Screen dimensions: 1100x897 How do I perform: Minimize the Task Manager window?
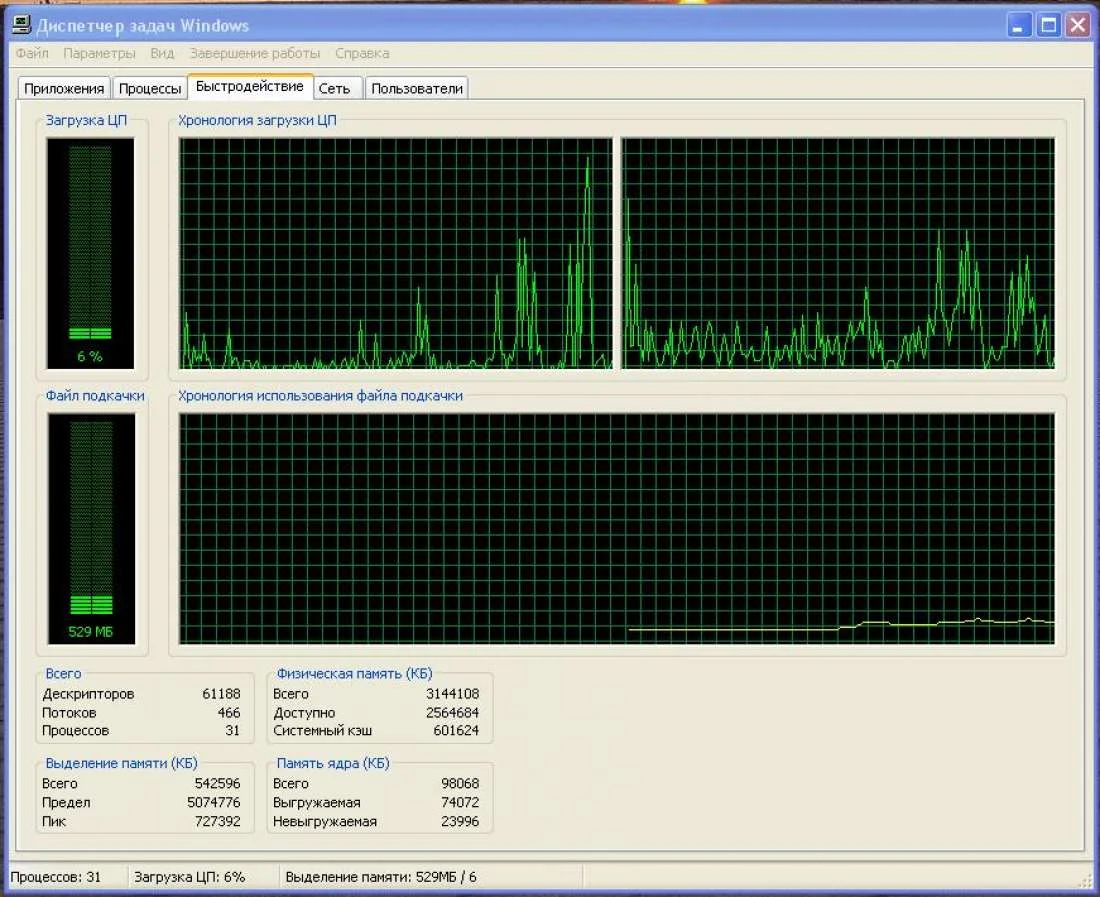point(1019,25)
